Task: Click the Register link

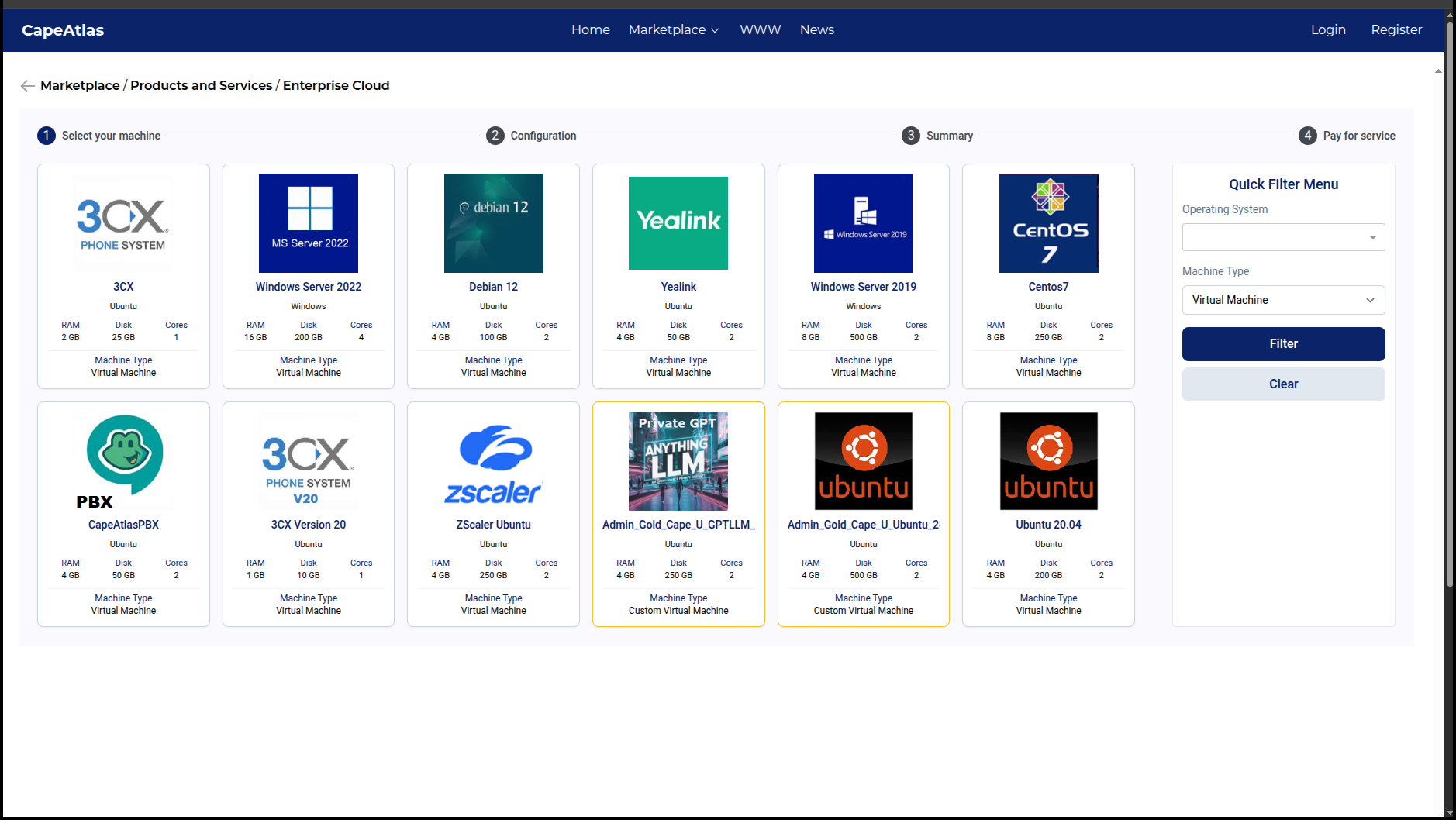Action: (1396, 30)
